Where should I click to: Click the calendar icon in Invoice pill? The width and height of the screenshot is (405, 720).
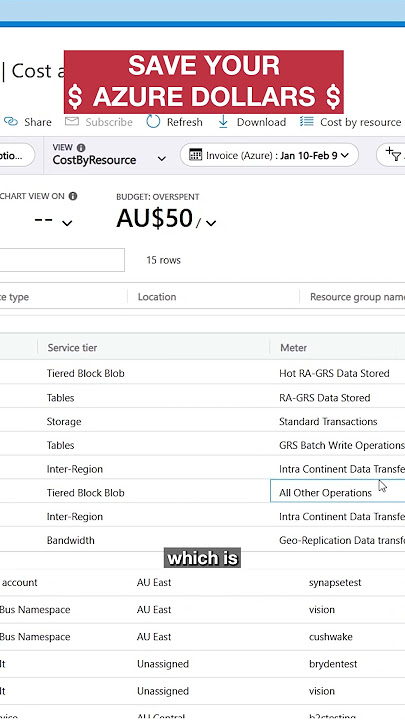[x=196, y=155]
